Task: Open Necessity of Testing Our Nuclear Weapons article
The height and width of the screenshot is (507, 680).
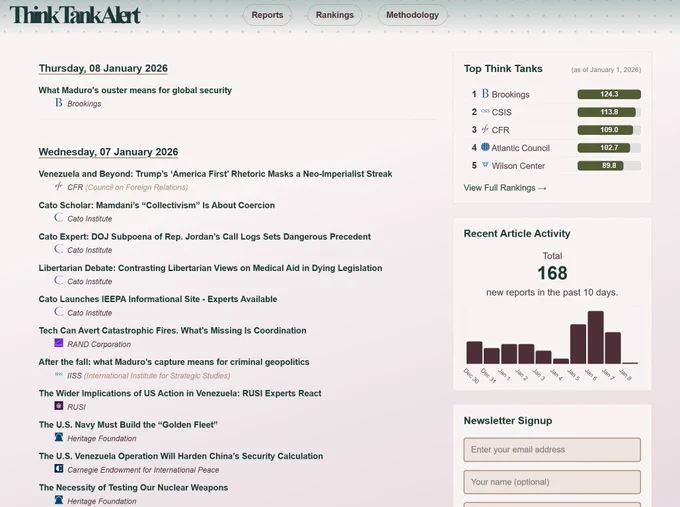Action: (133, 487)
